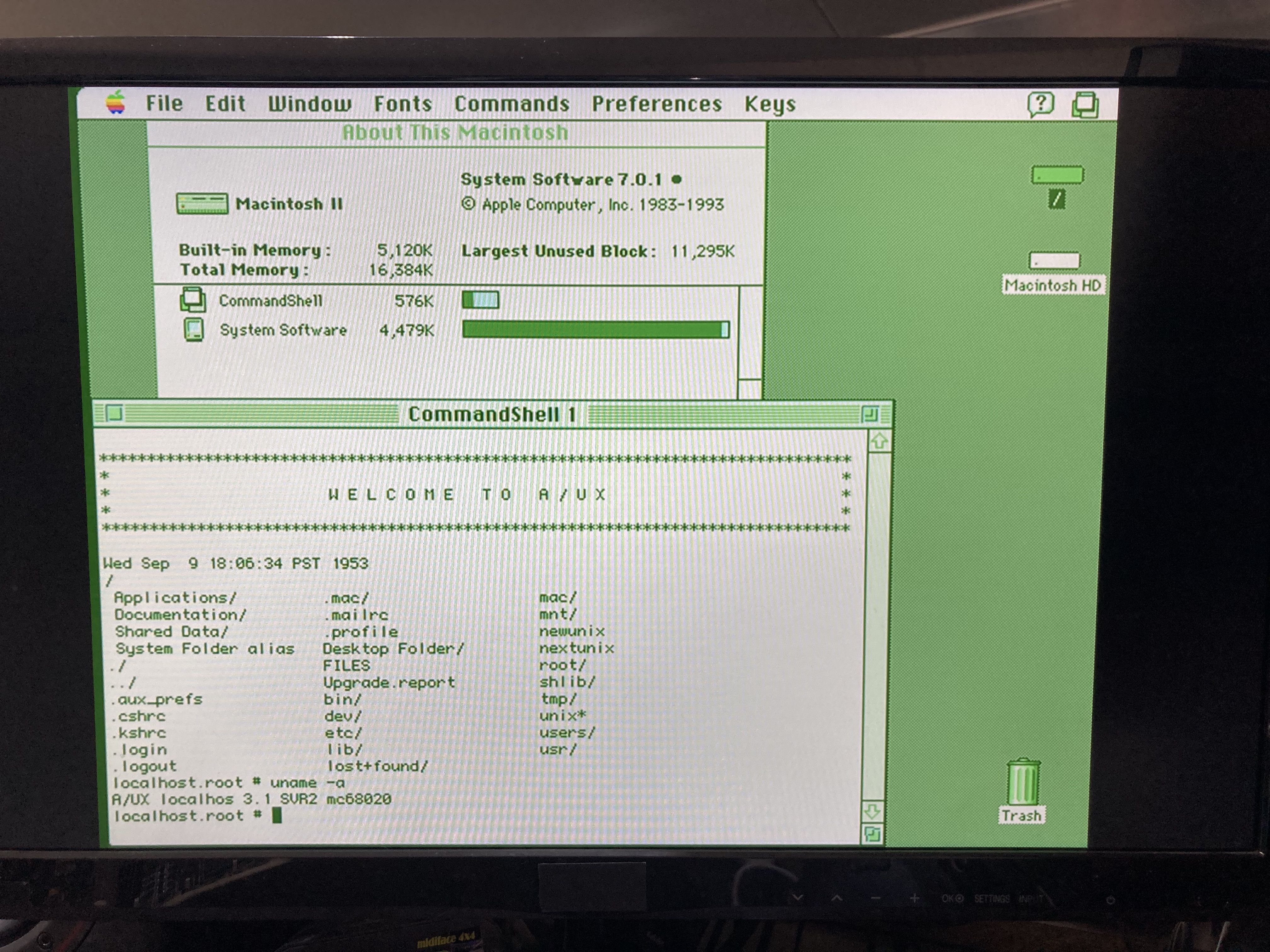
Task: Click the System Software icon in memory list
Action: [193, 330]
